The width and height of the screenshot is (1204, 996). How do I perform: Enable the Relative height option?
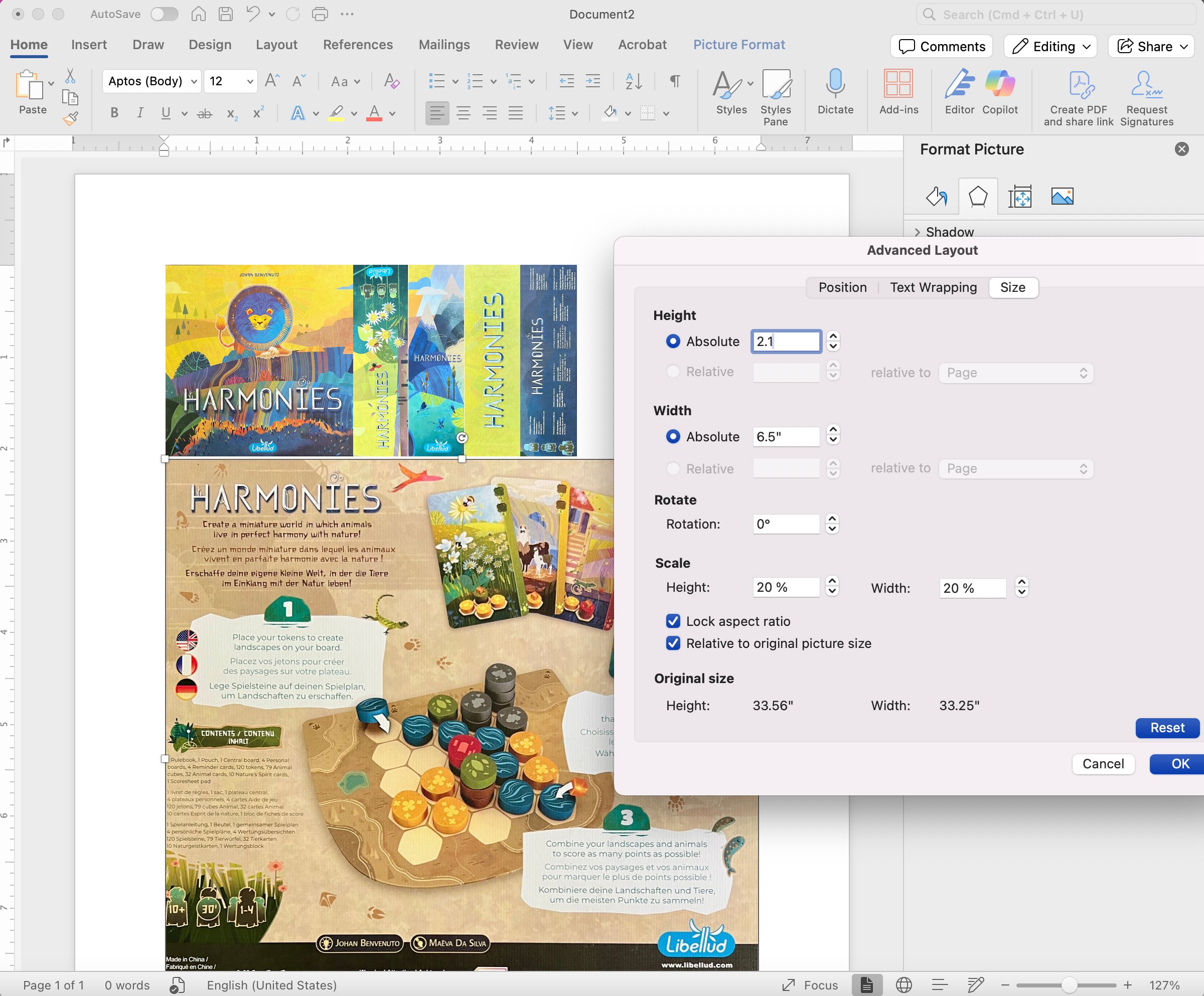[673, 371]
